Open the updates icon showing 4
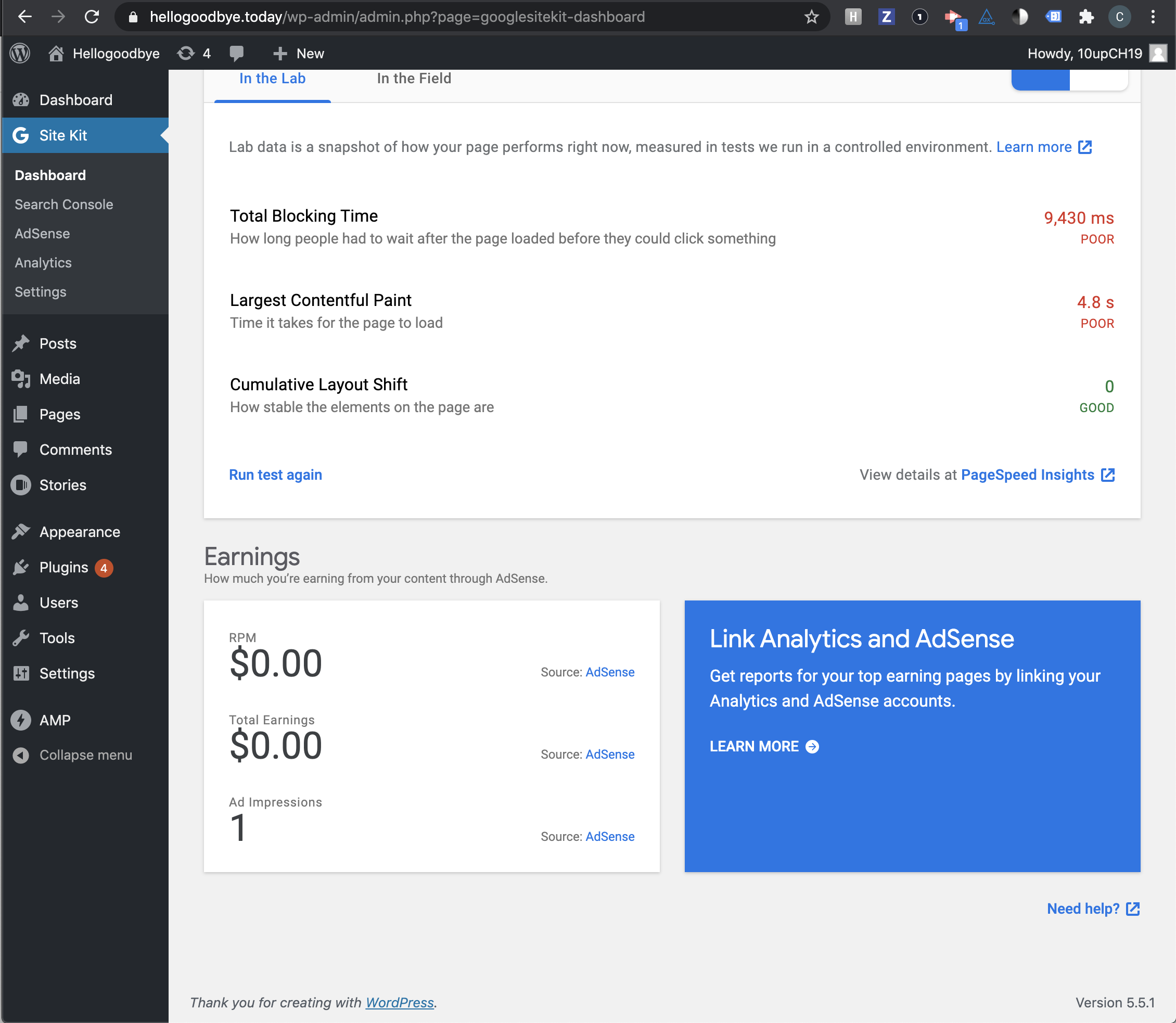This screenshot has width=1176, height=1023. click(194, 54)
